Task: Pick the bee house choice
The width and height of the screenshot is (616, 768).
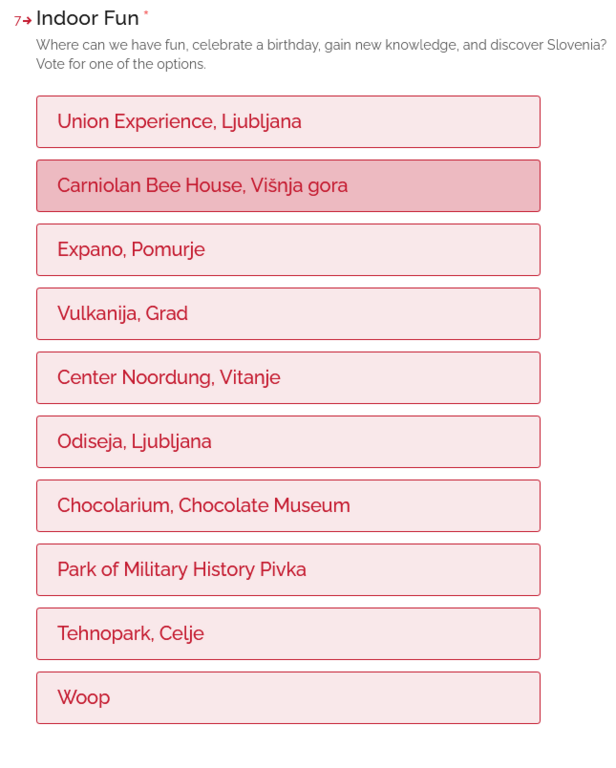Action: coord(288,186)
